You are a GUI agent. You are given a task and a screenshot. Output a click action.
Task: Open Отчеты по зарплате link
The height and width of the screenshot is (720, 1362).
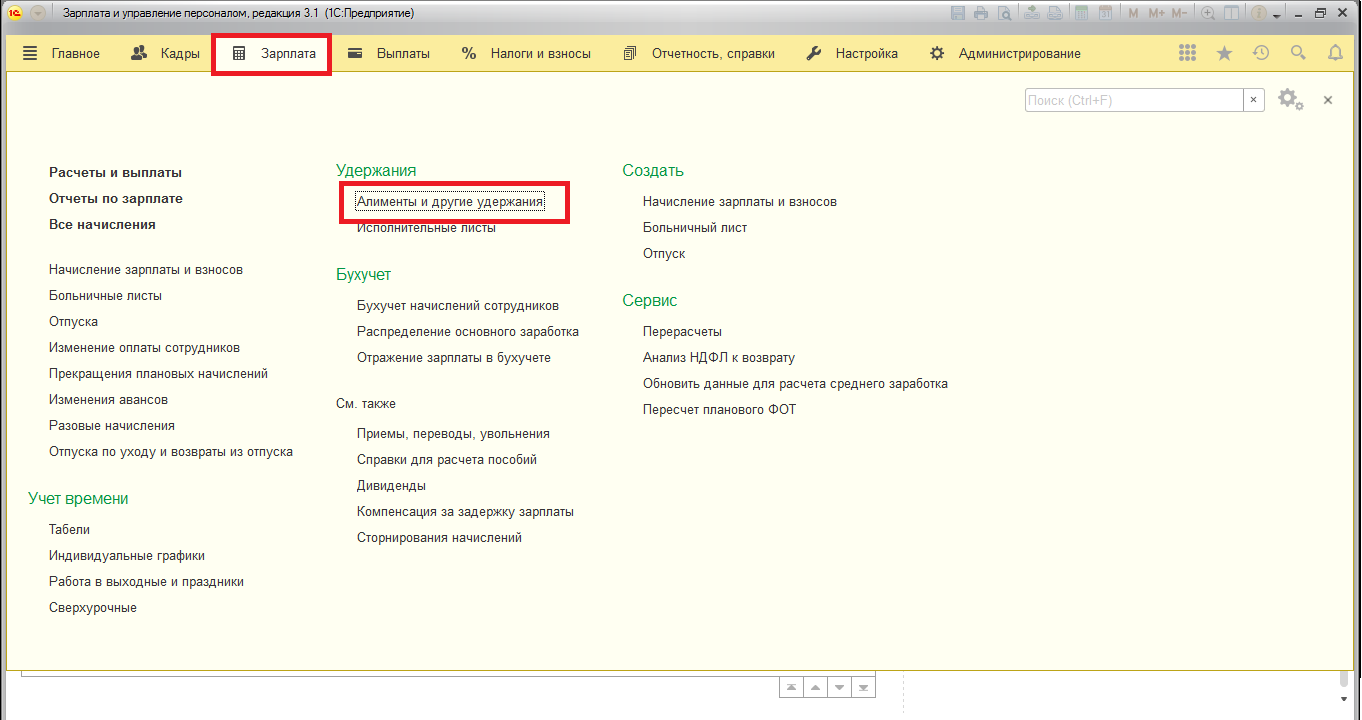116,198
